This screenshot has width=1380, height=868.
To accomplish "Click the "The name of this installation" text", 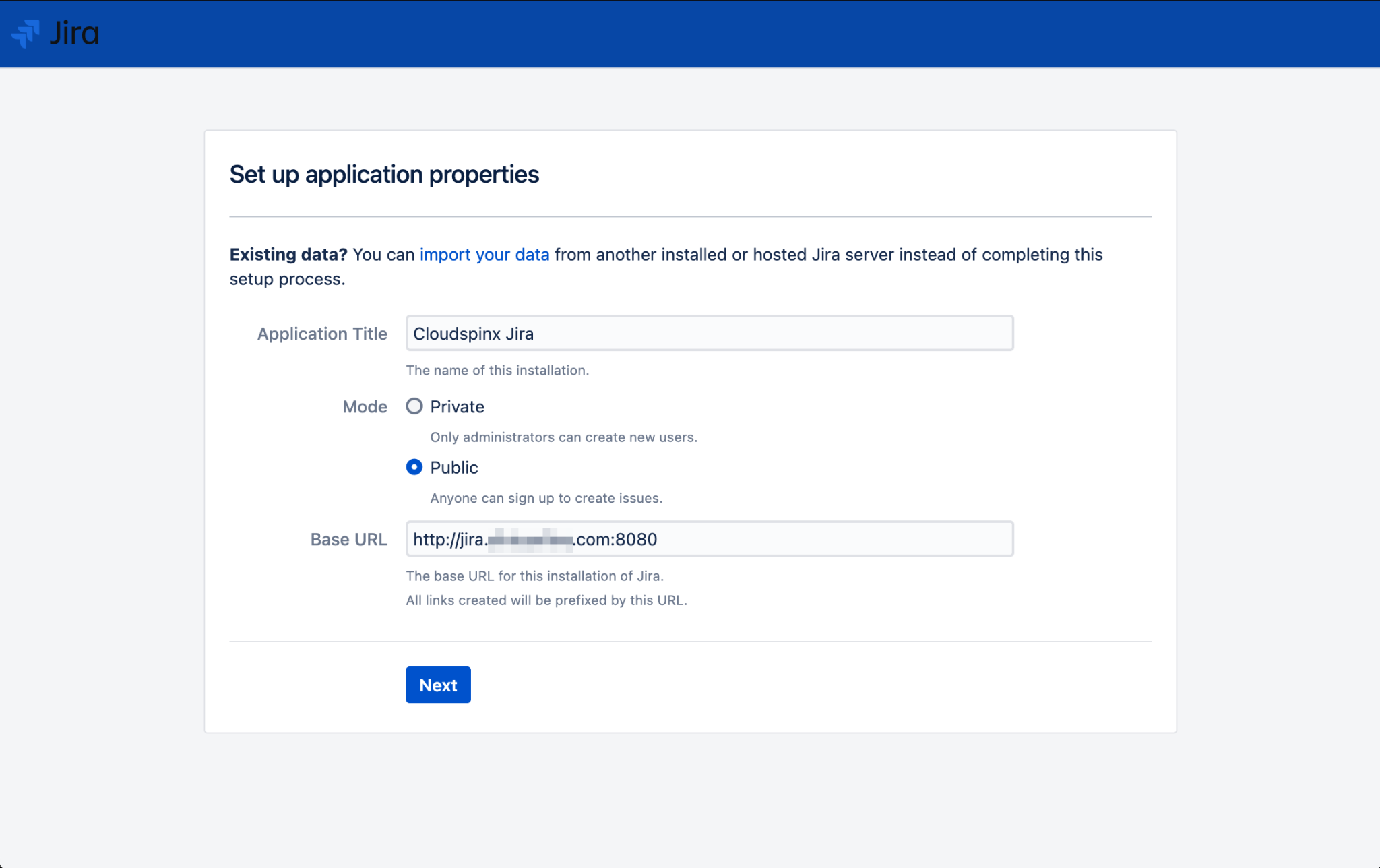I will pyautogui.click(x=497, y=370).
